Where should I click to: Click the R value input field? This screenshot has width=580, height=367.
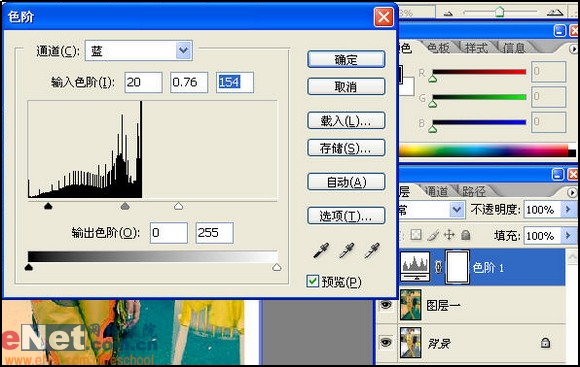549,71
